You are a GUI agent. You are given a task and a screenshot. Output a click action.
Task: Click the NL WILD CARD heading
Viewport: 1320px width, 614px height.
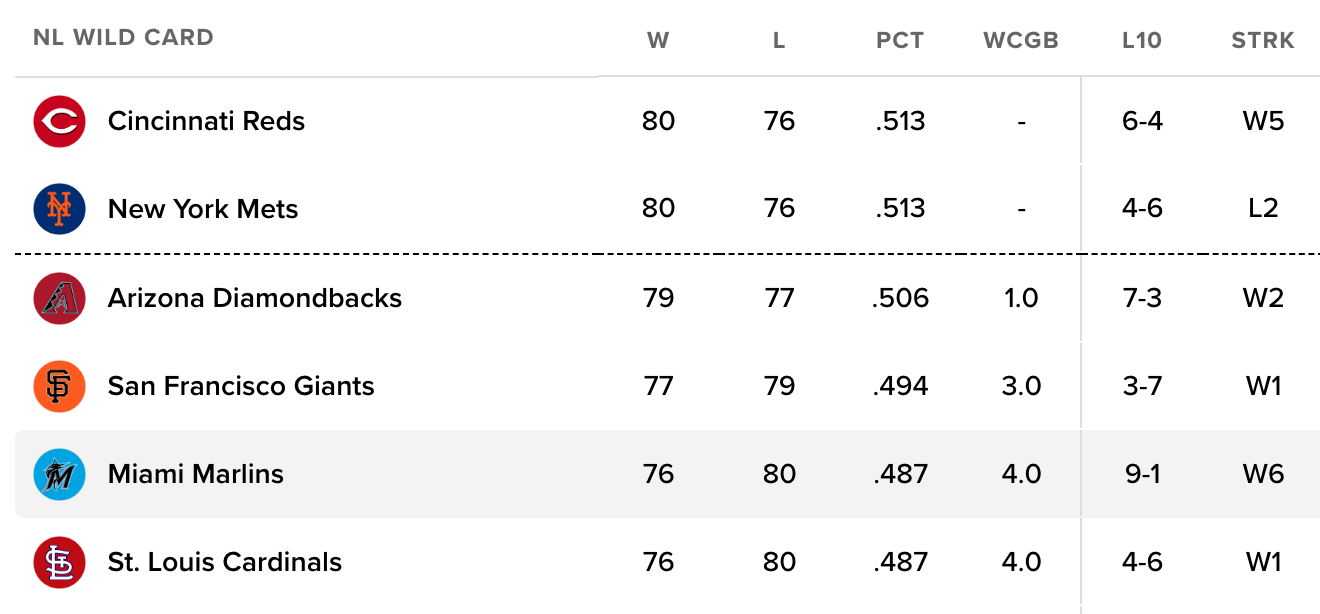click(x=123, y=38)
